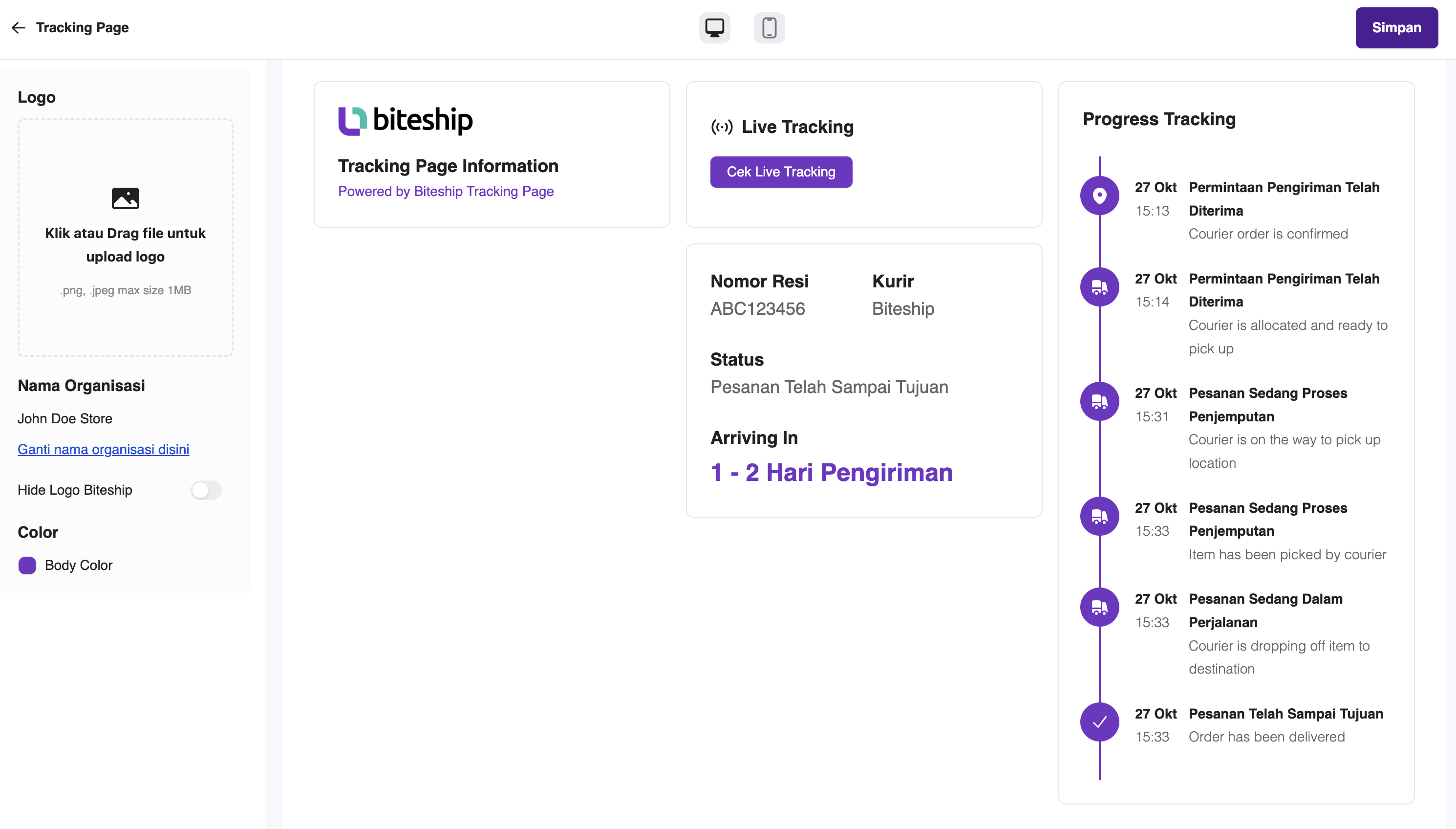Click the truck icon for 'Item has been picked'

[1100, 517]
